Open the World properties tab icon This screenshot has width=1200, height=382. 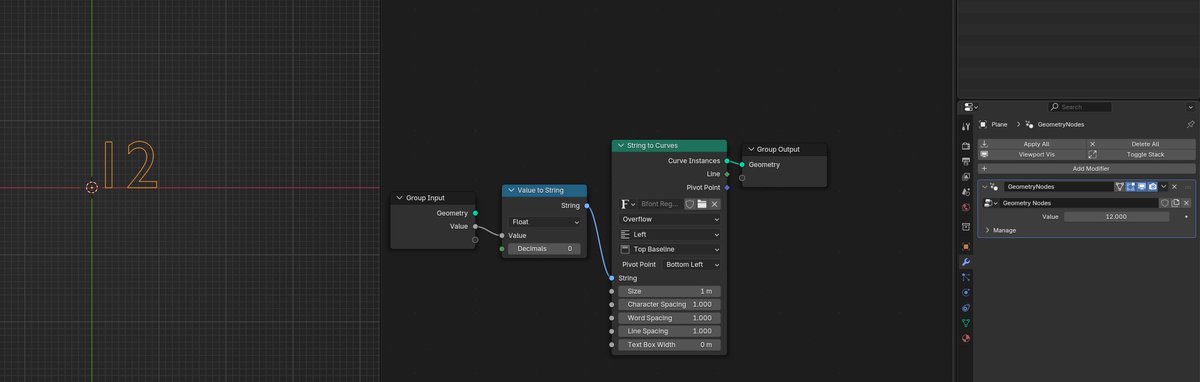[966, 208]
